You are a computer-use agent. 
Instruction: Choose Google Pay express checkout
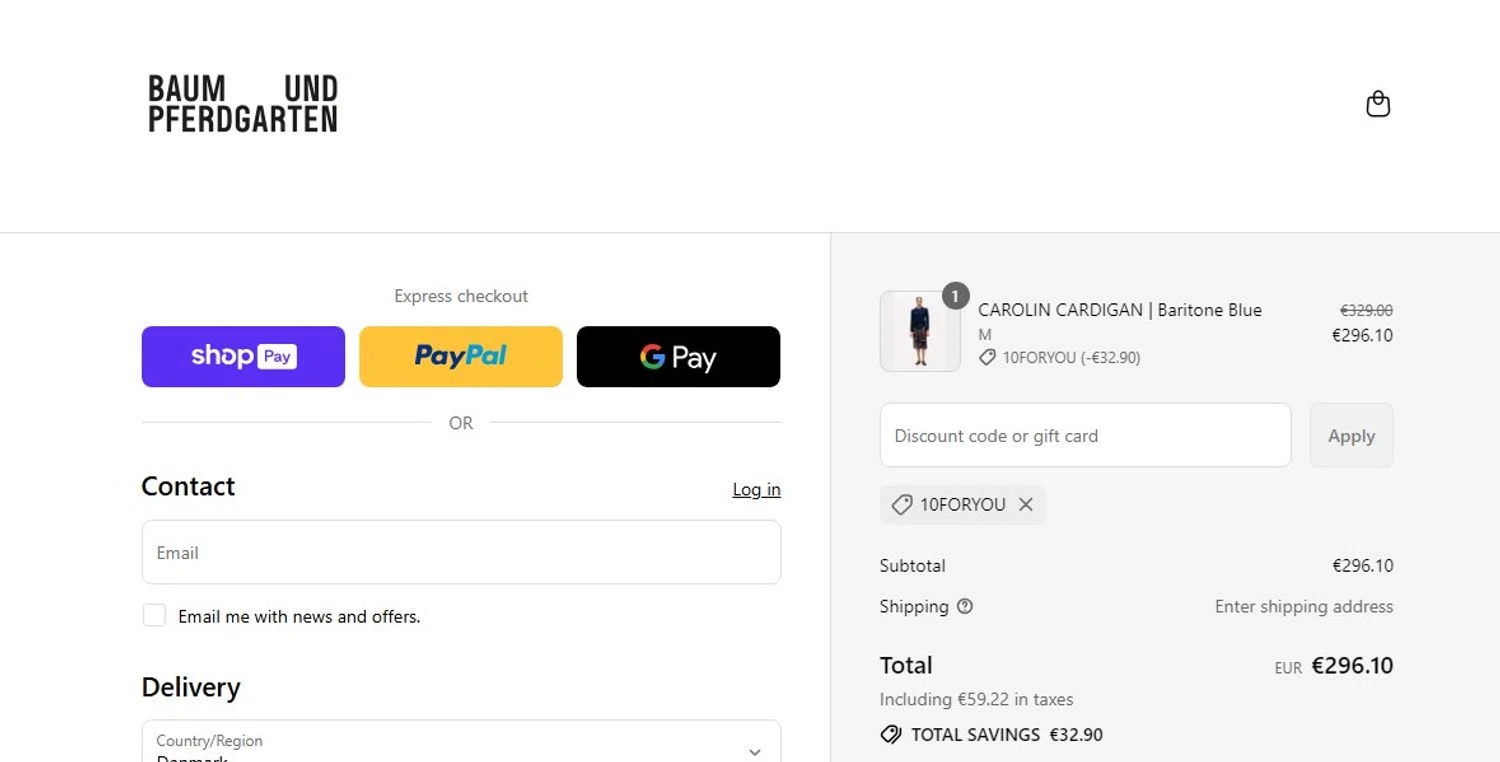click(678, 356)
